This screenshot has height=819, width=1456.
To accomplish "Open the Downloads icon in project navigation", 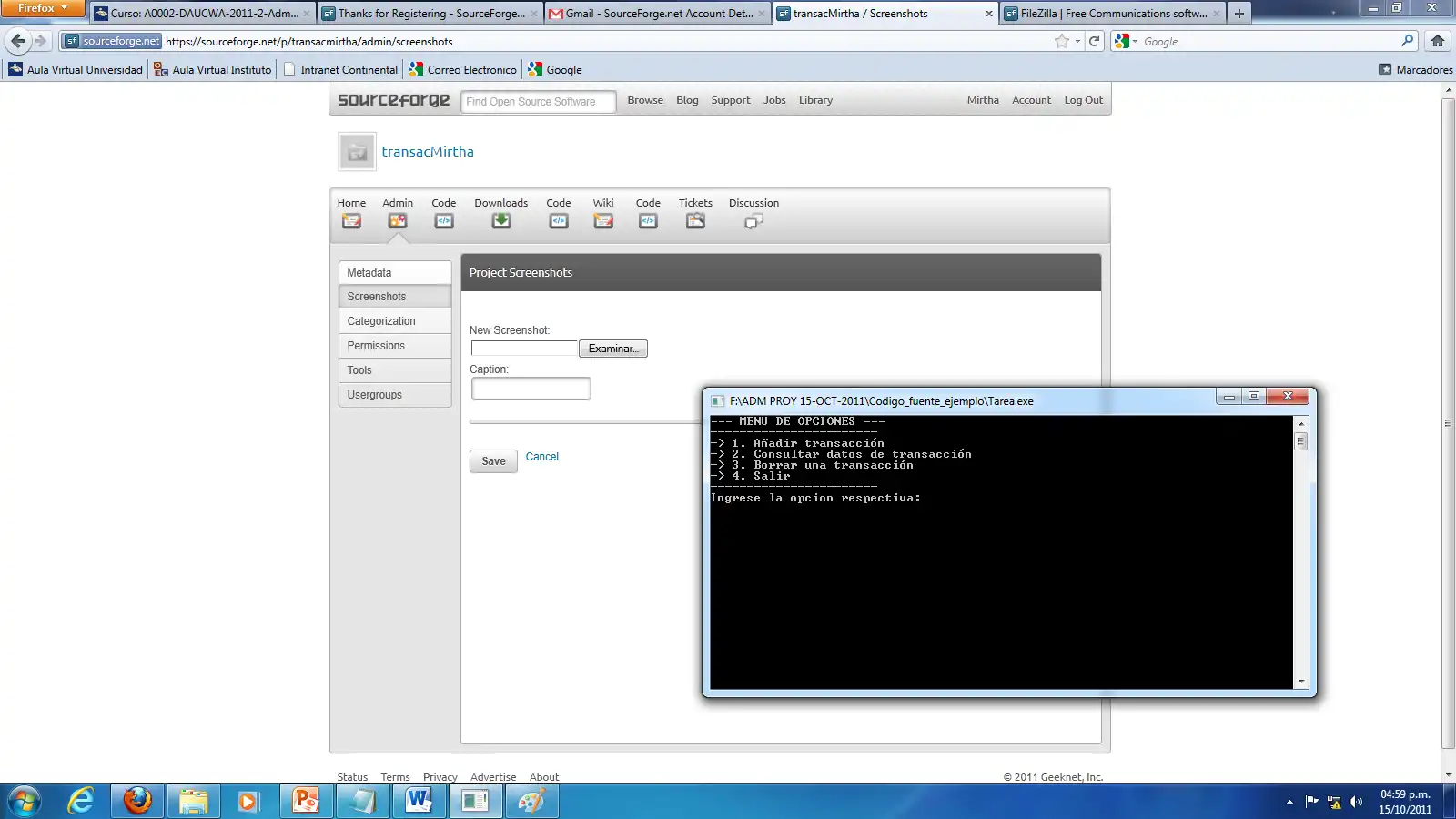I will point(501,221).
